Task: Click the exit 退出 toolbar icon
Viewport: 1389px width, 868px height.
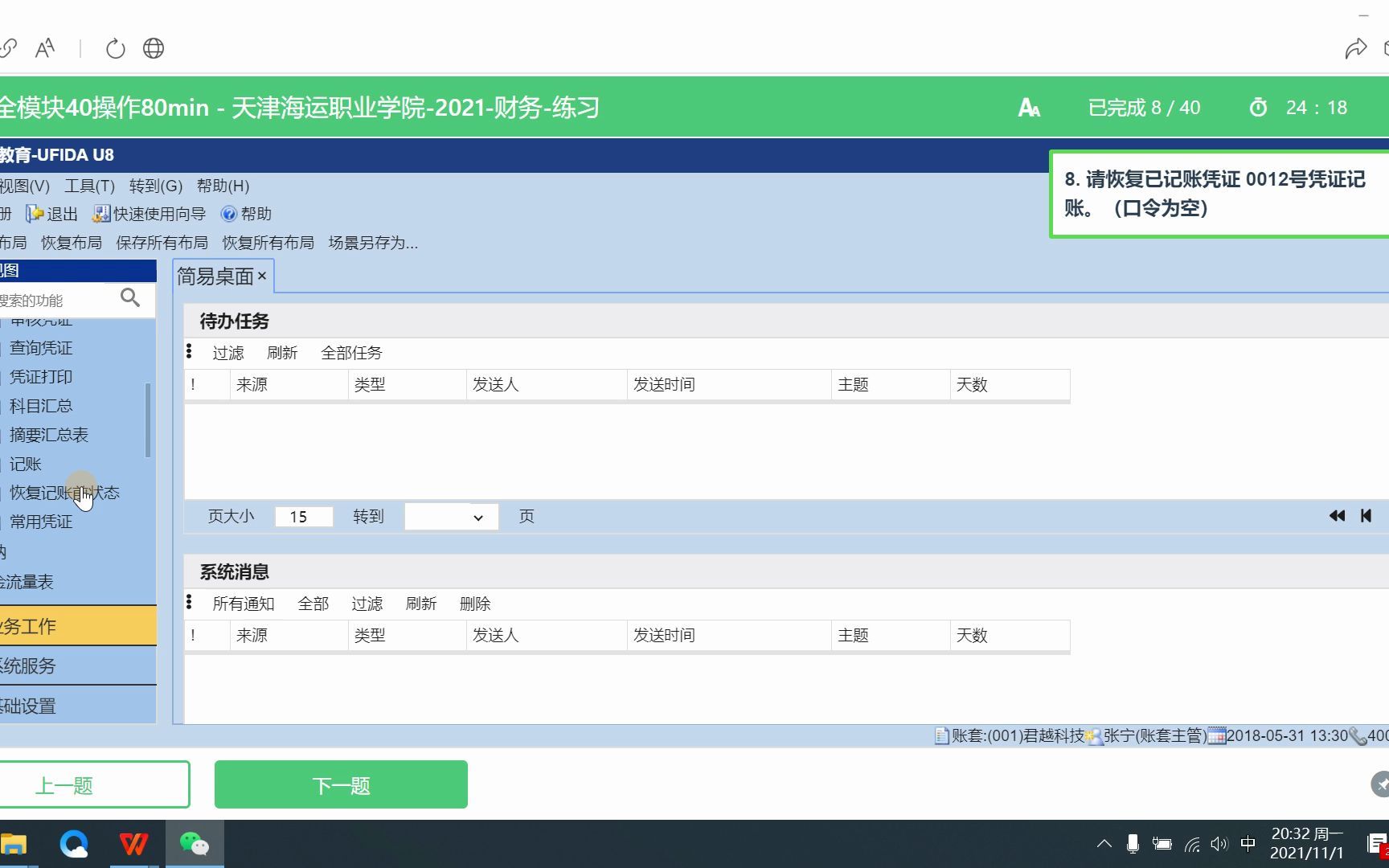Action: coord(52,214)
